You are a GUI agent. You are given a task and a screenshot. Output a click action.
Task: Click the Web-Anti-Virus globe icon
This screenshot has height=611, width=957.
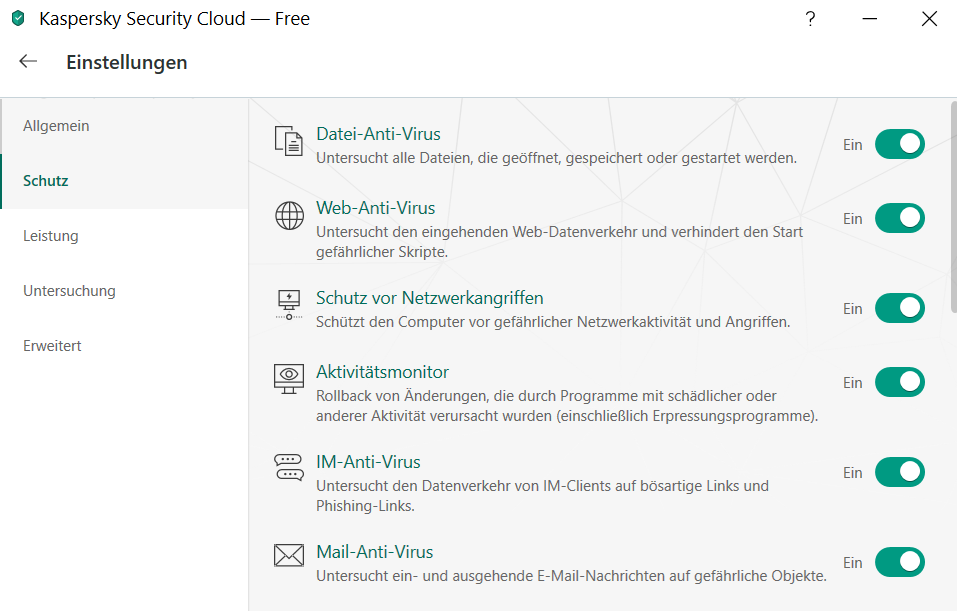pyautogui.click(x=288, y=215)
